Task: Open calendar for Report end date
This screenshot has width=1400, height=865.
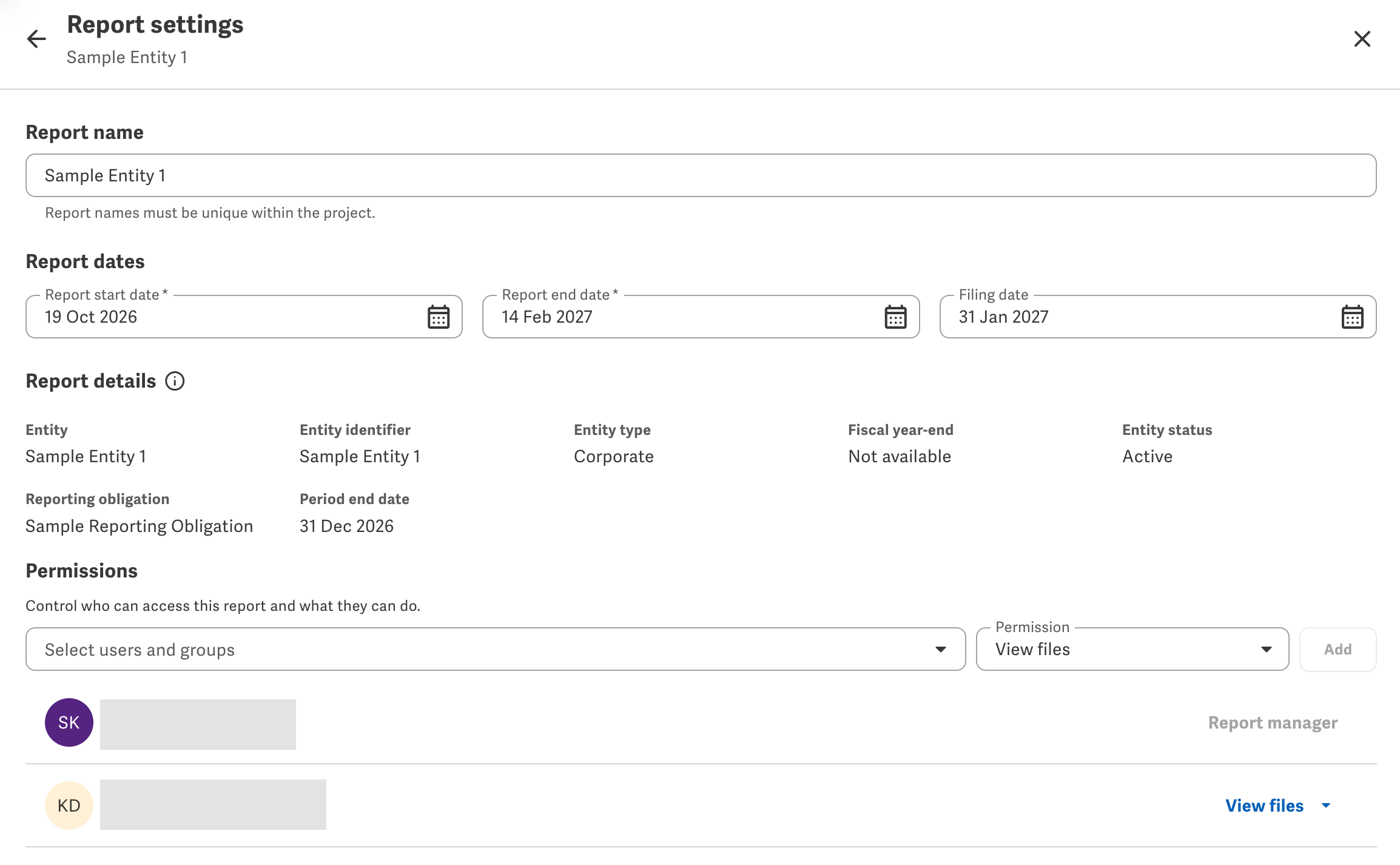Action: point(895,317)
